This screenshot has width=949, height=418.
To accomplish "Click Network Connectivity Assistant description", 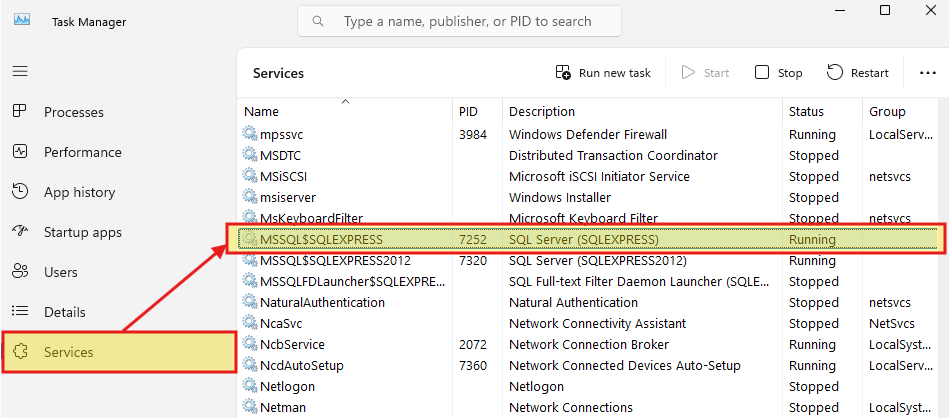I will [x=597, y=324].
